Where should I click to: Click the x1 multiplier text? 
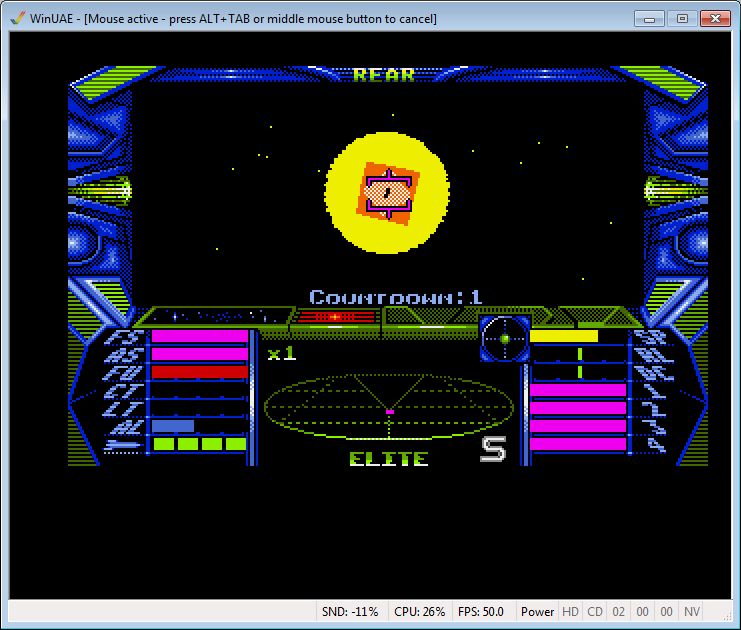click(x=282, y=354)
